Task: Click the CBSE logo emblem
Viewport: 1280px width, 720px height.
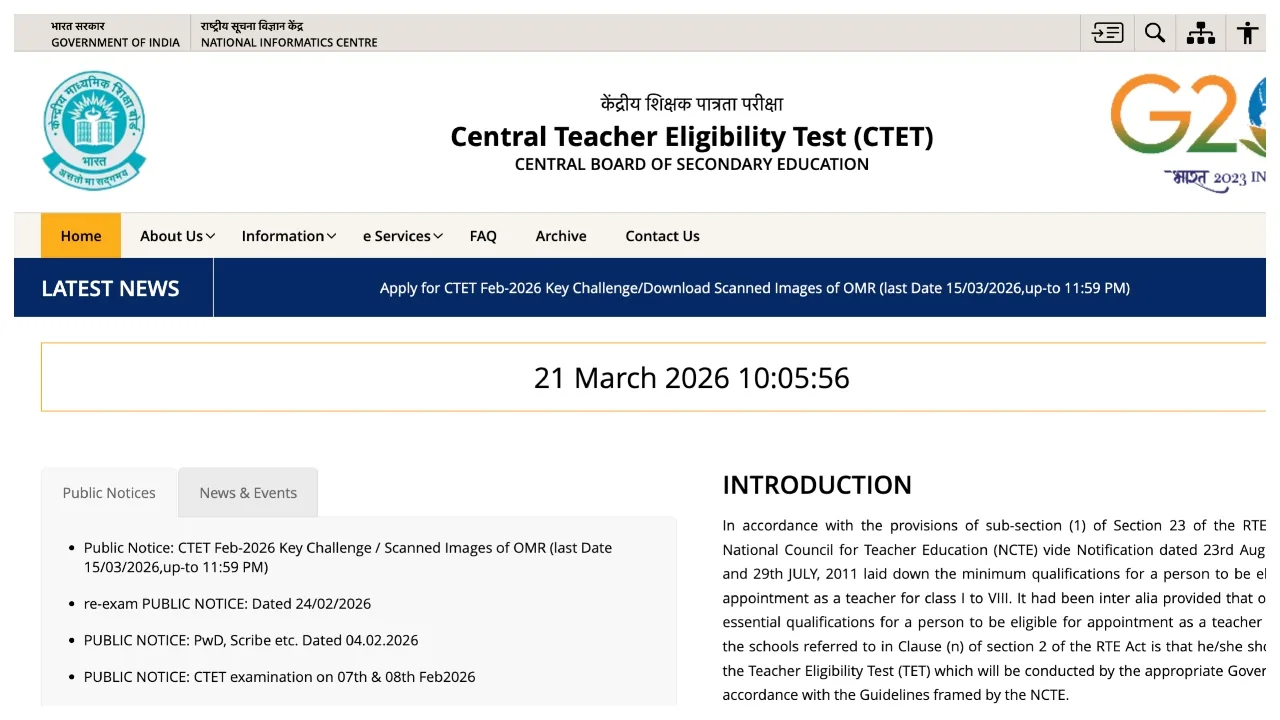Action: 94,131
